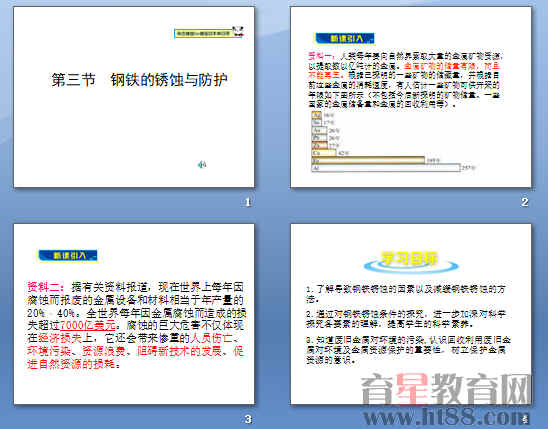Click the short Cu bar in the chart

[324, 153]
